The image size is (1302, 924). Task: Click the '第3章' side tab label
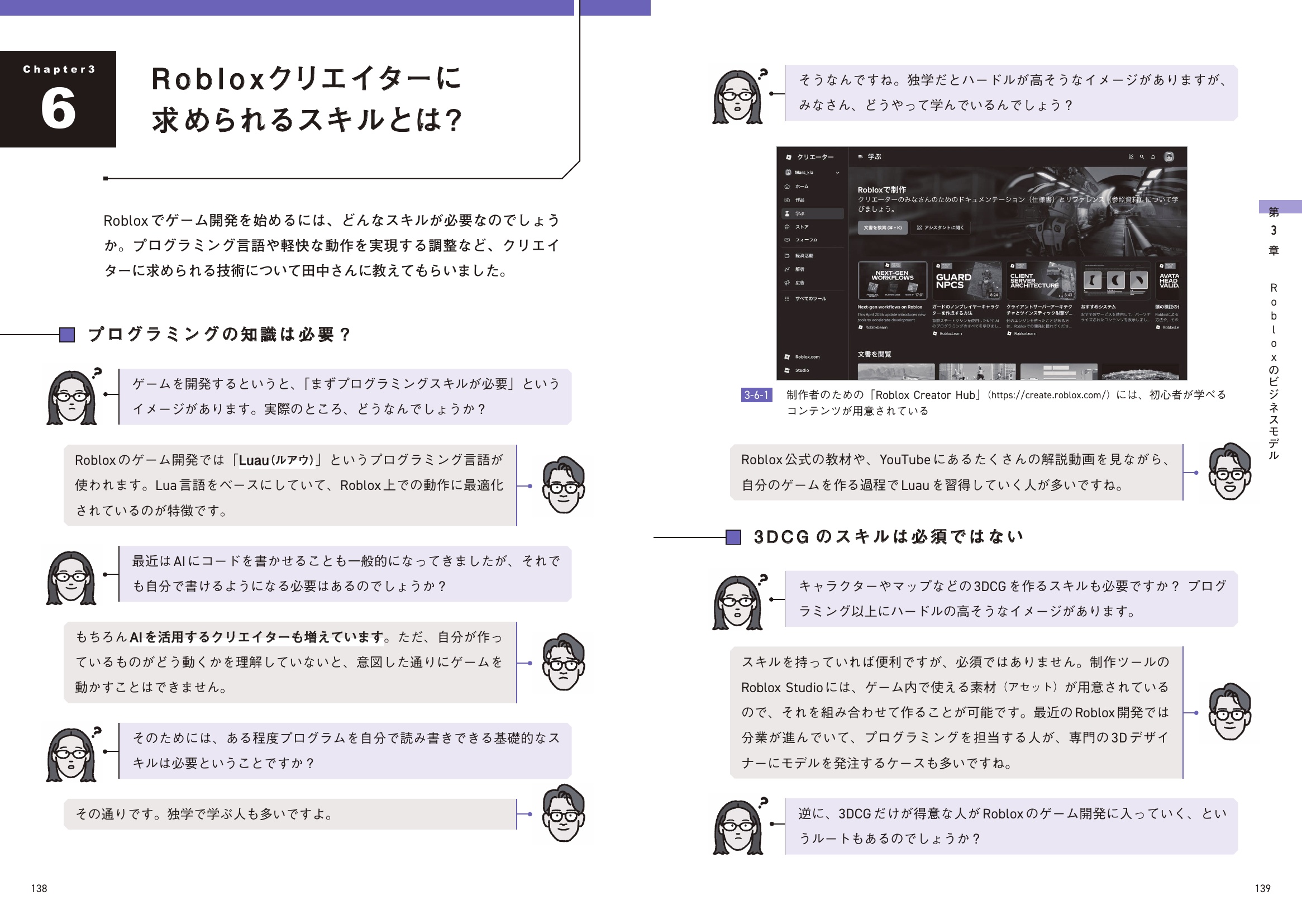[1274, 231]
